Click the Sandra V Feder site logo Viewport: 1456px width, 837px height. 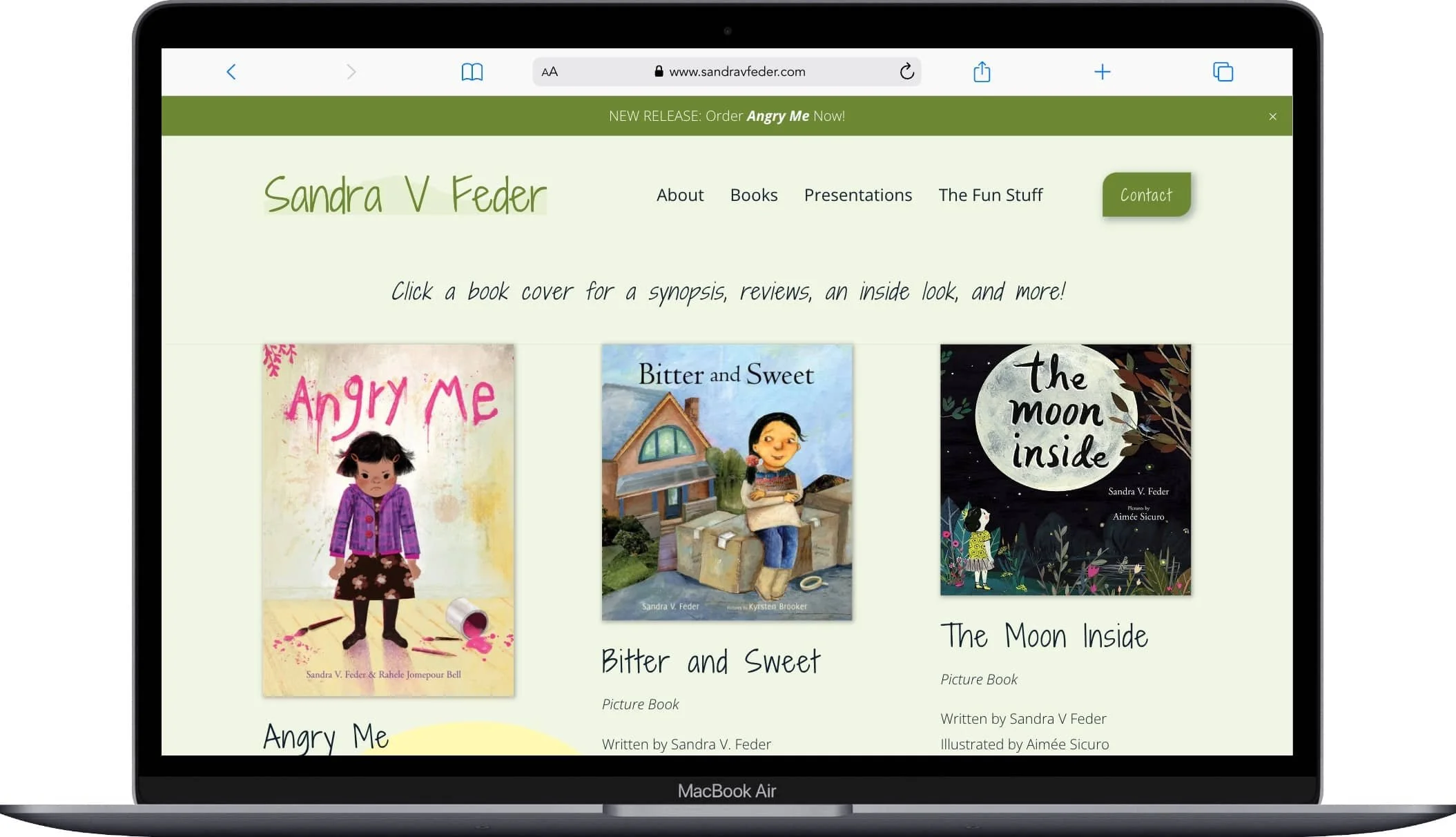(x=405, y=195)
